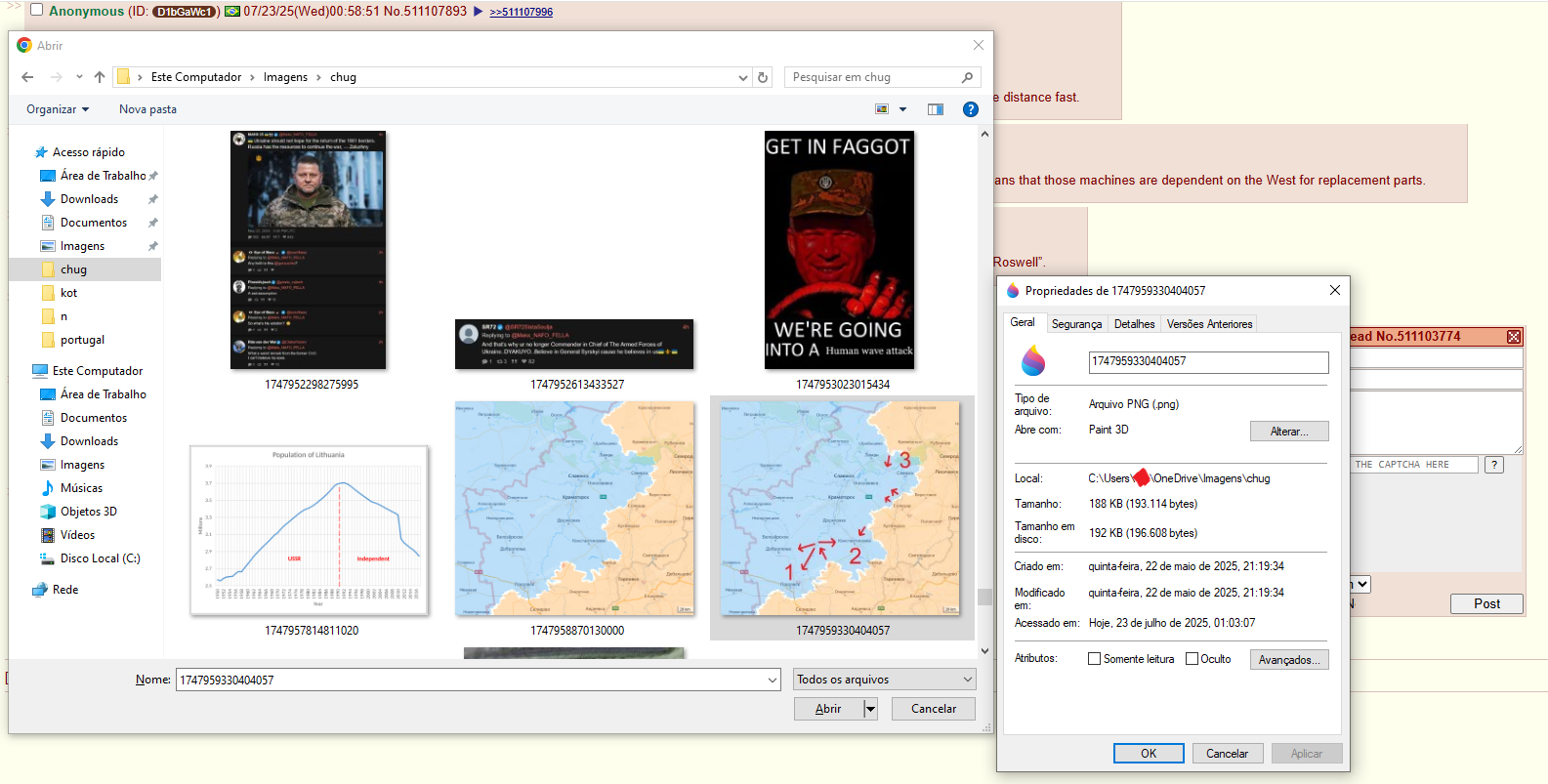Click Nova pasta button
Viewport: 1548px width, 784px height.
pyautogui.click(x=147, y=109)
